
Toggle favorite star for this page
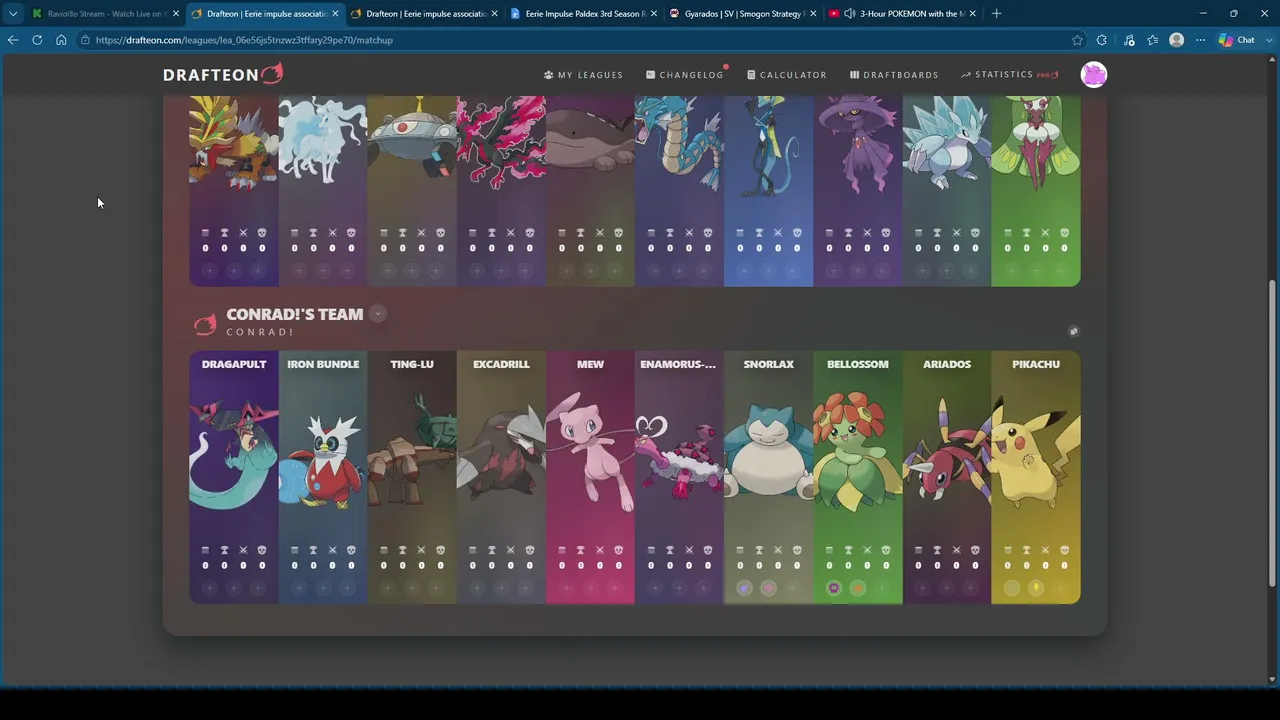(1077, 40)
